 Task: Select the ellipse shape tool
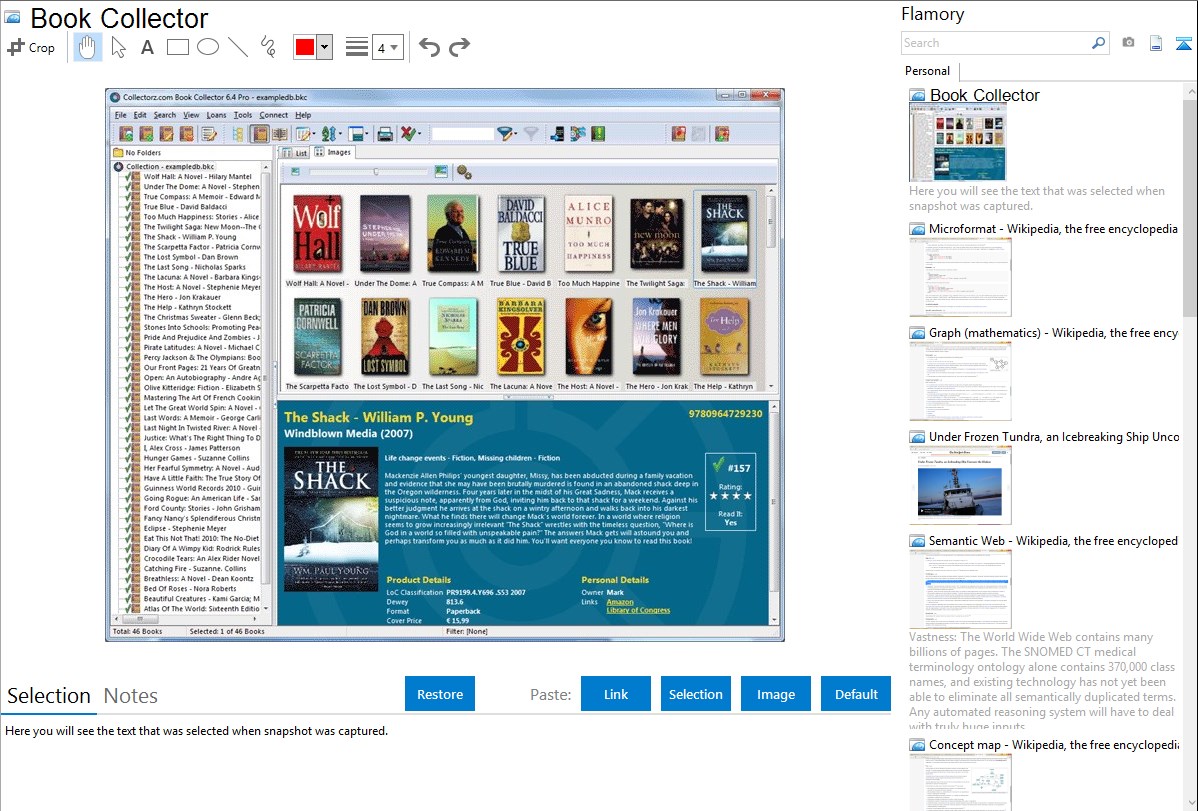pos(208,47)
